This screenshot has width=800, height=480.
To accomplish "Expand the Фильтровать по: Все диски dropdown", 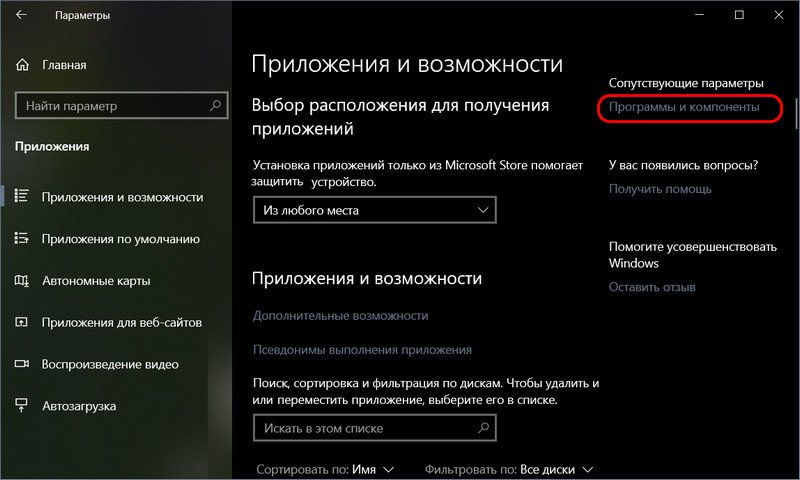I will click(509, 469).
